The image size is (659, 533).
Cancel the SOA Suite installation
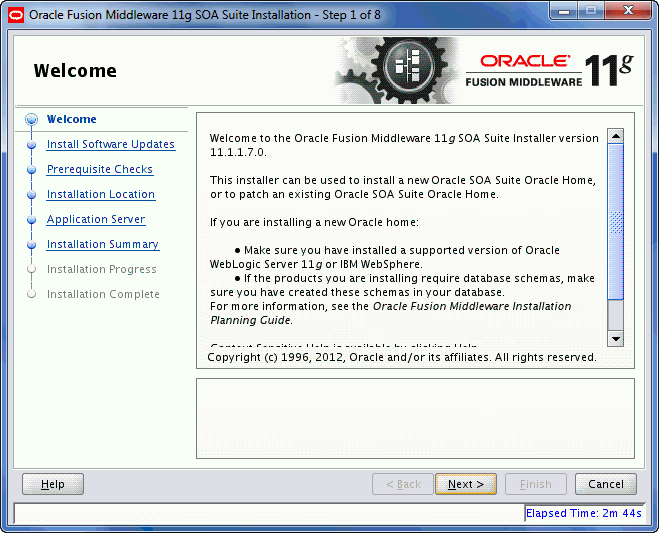(605, 484)
